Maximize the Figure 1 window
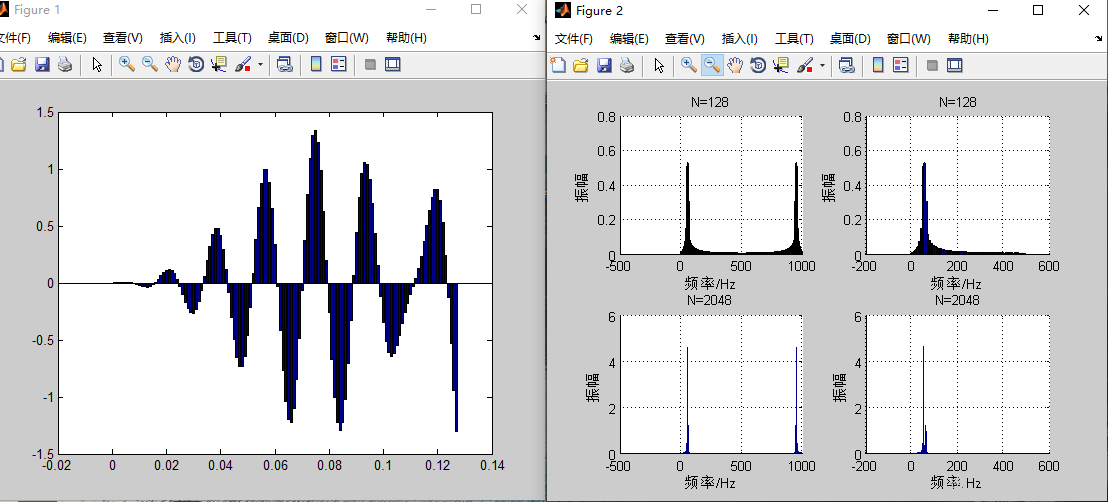Viewport: 1108px width, 502px height. click(x=476, y=9)
